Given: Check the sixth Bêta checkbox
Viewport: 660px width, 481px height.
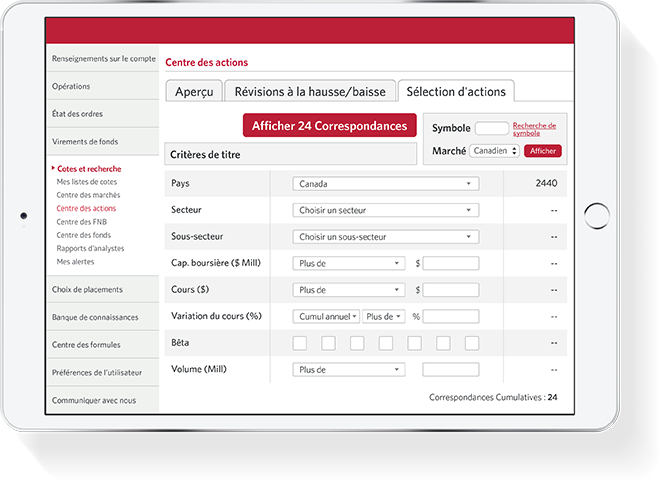Looking at the screenshot, I should point(443,343).
